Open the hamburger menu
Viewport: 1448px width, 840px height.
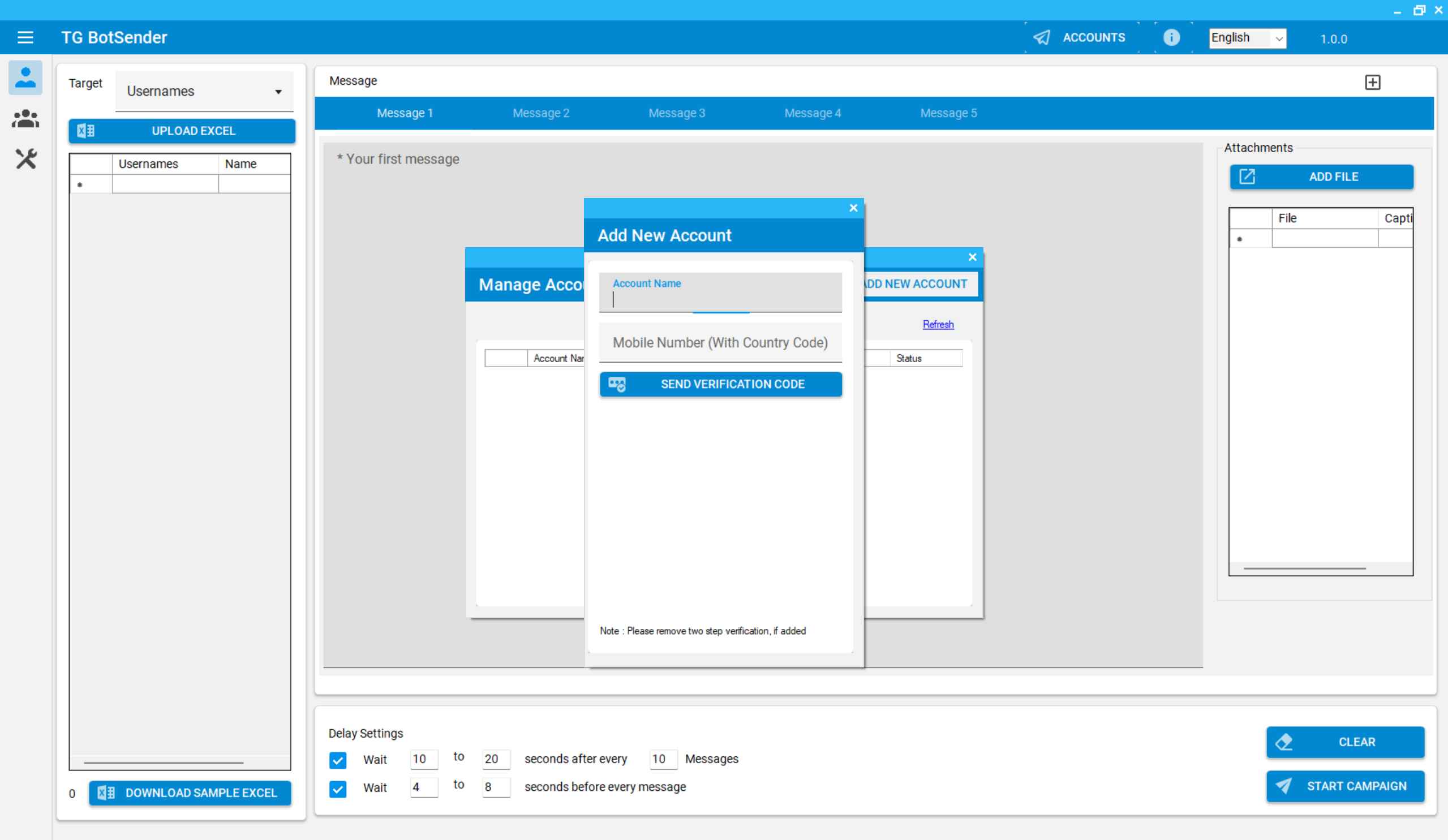25,37
